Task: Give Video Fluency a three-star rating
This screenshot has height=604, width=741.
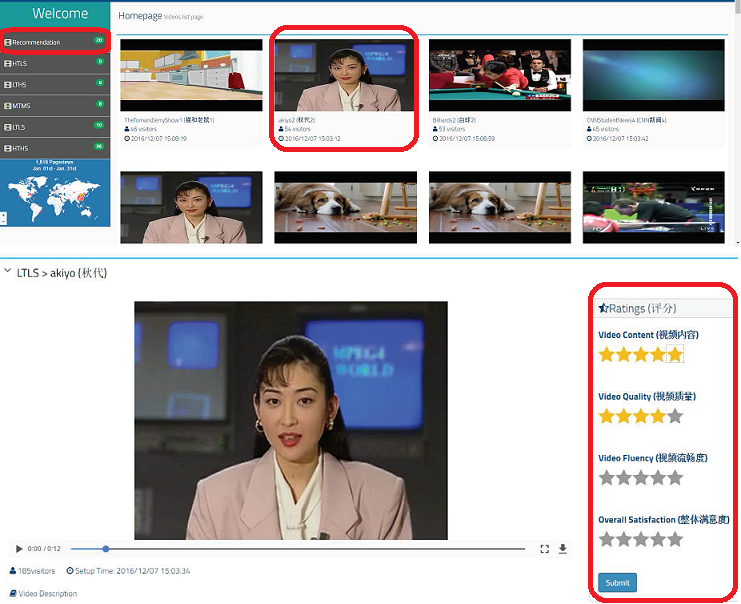Action: click(x=640, y=478)
